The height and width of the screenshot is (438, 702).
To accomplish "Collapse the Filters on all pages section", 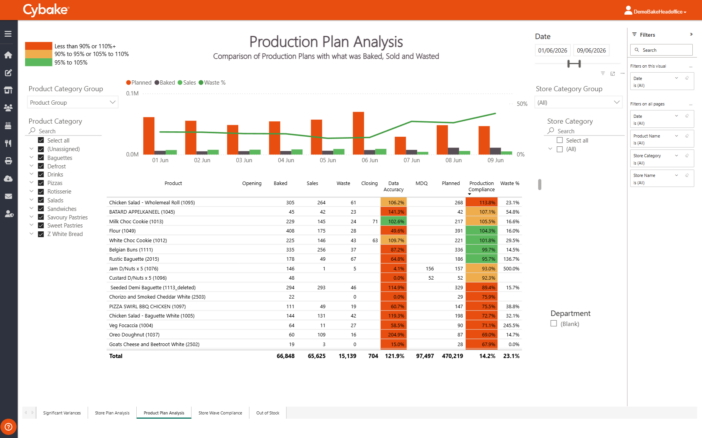I will point(691,104).
